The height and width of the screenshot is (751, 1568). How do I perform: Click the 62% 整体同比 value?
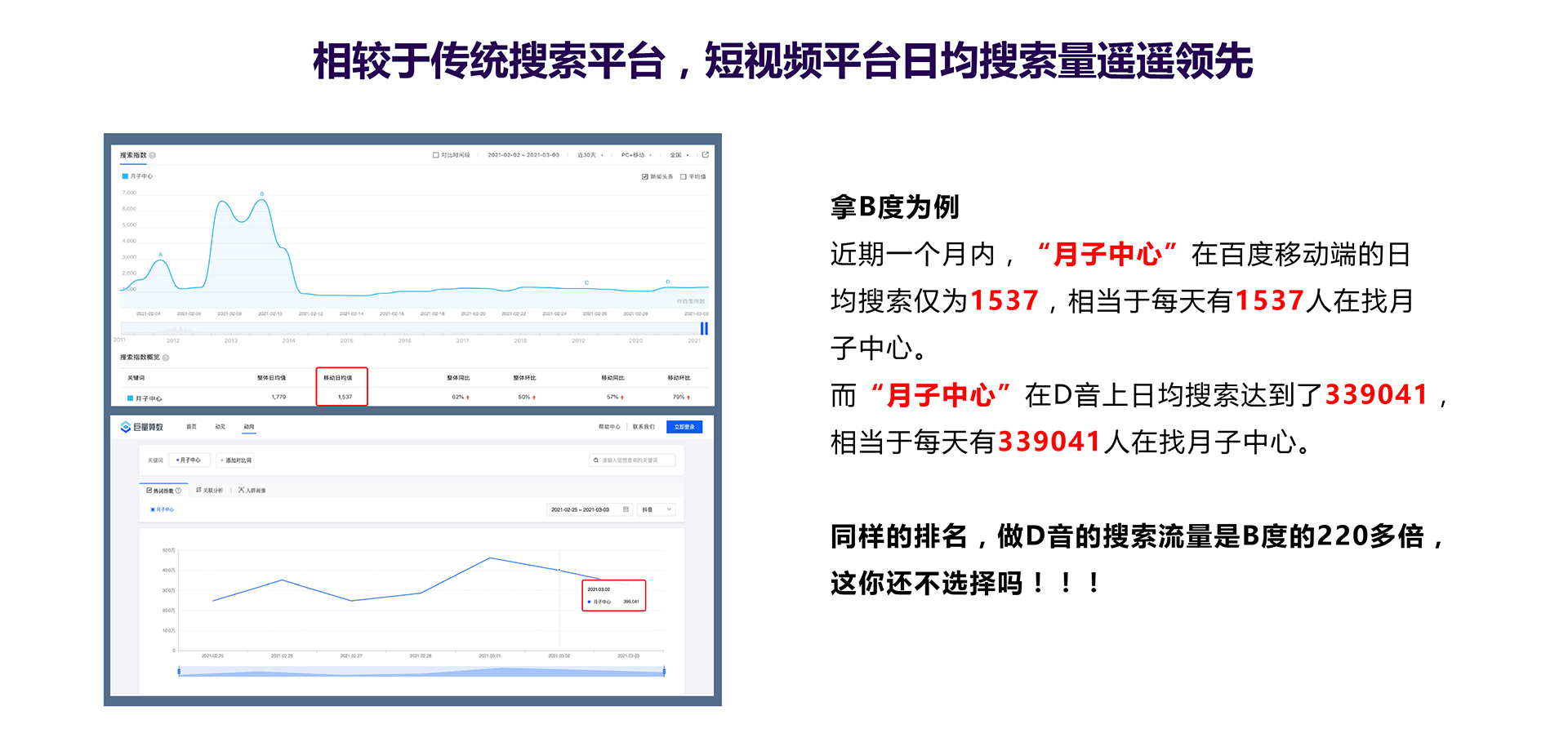pyautogui.click(x=461, y=398)
